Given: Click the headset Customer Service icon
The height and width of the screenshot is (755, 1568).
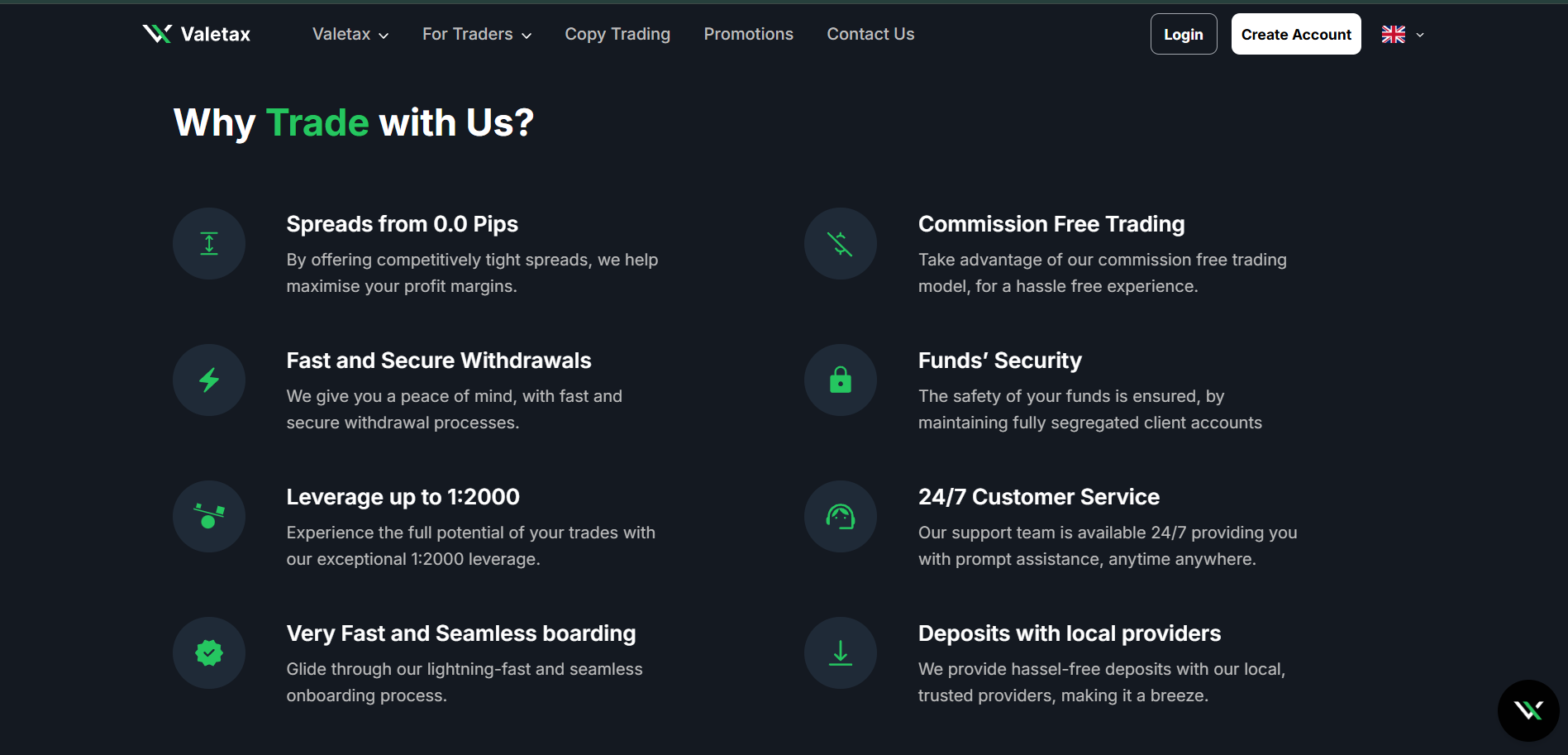Looking at the screenshot, I should coord(841,516).
